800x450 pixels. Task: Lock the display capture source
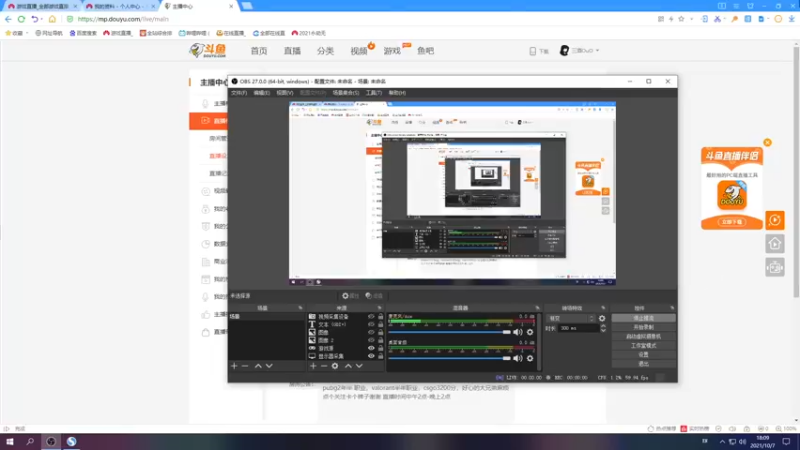381,356
